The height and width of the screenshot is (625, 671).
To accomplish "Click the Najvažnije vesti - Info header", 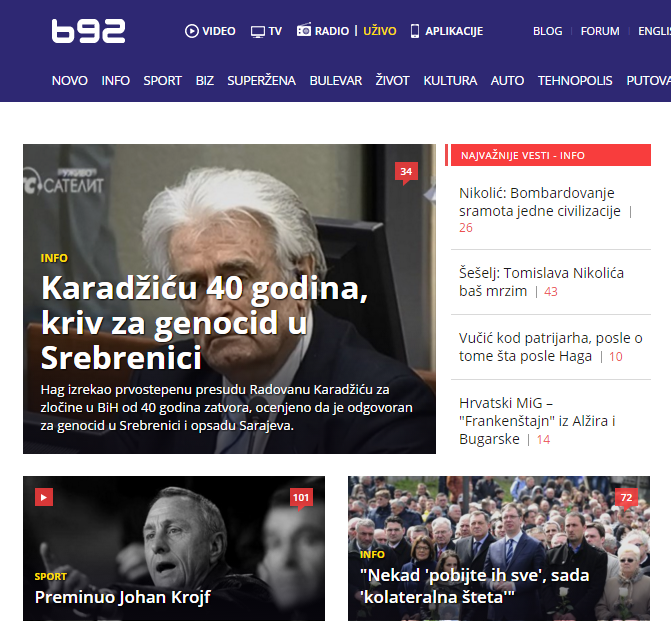I will pyautogui.click(x=550, y=155).
